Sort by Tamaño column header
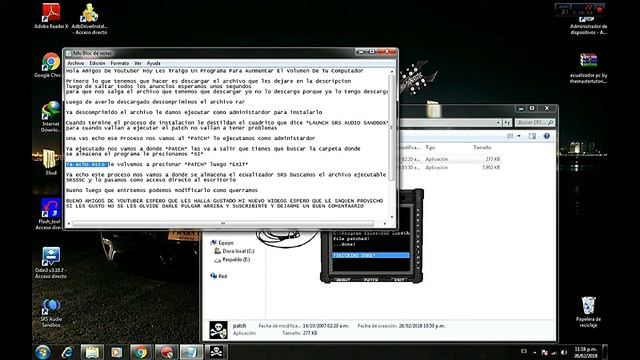 click(482, 147)
